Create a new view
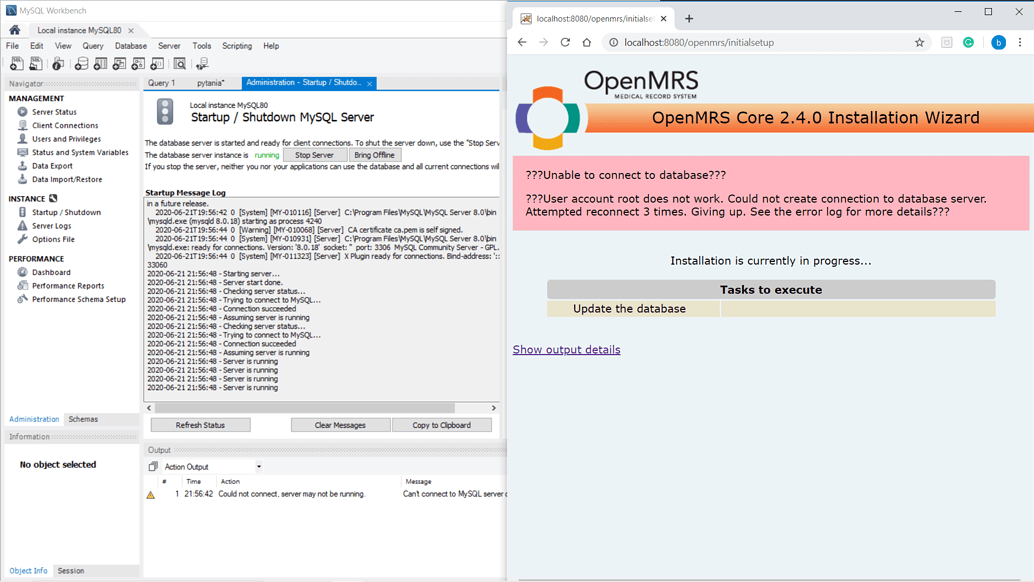 click(119, 63)
